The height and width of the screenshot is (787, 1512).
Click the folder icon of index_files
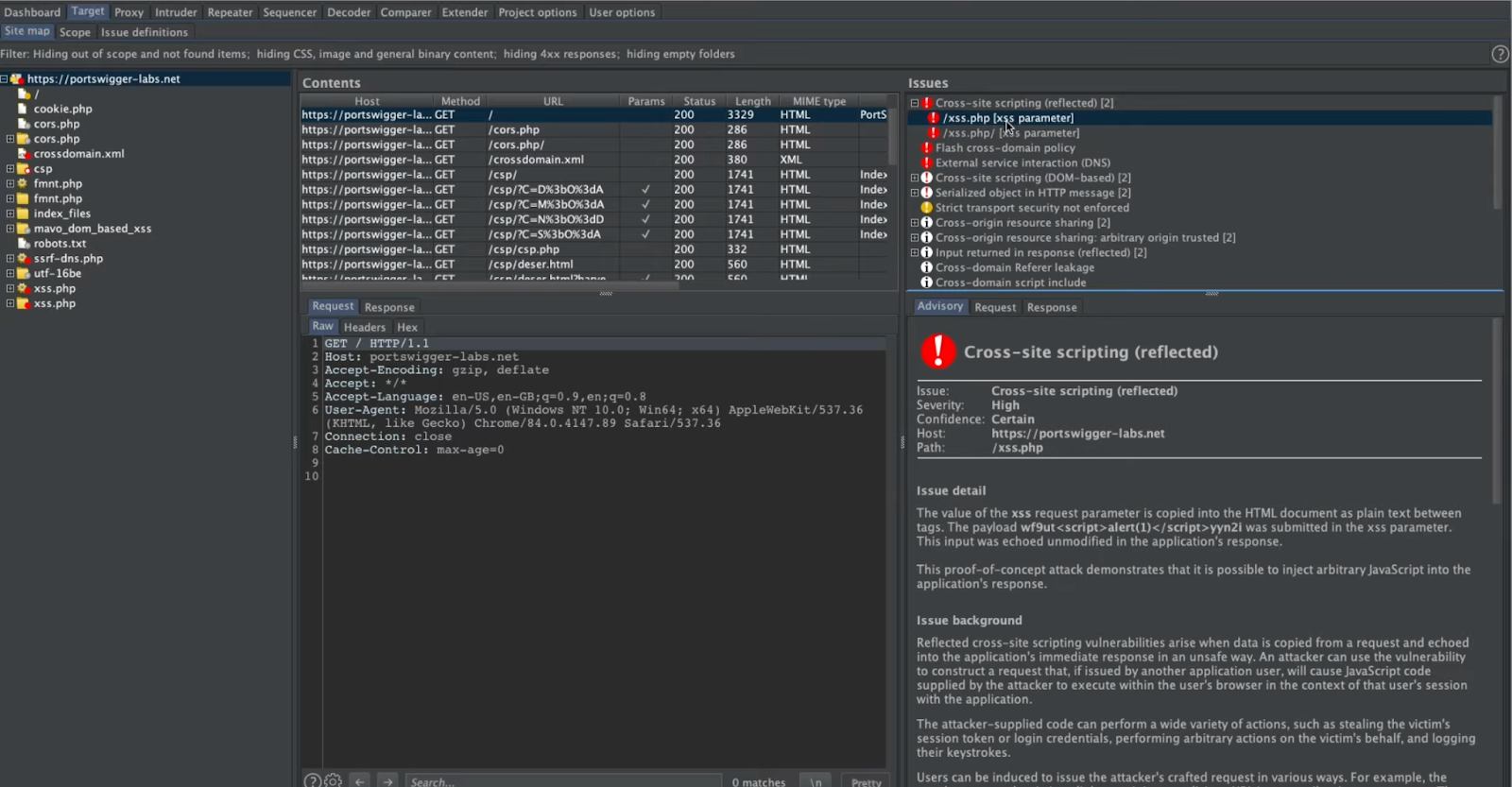pyautogui.click(x=24, y=214)
